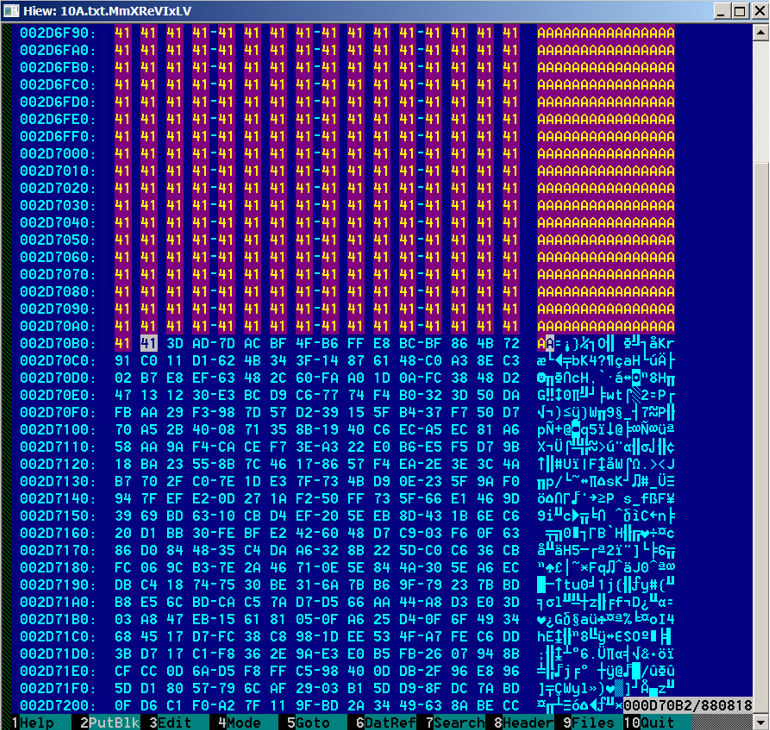
Task: Open the 9 Files list
Action: click(x=585, y=722)
